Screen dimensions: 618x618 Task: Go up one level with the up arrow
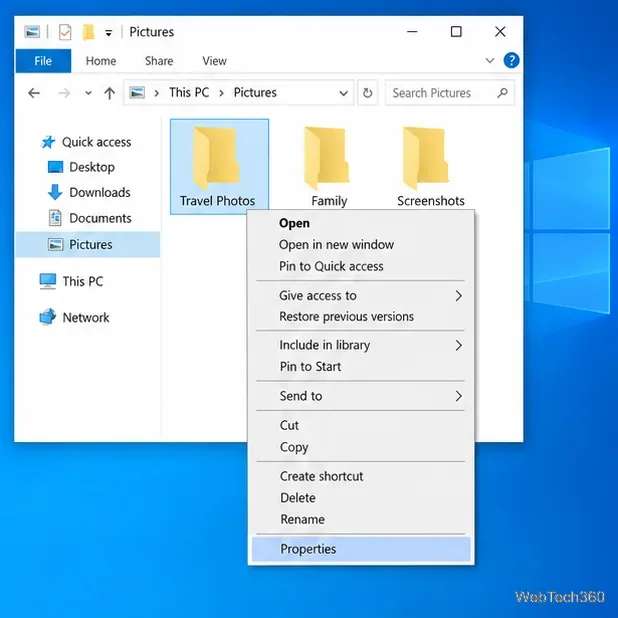click(110, 93)
